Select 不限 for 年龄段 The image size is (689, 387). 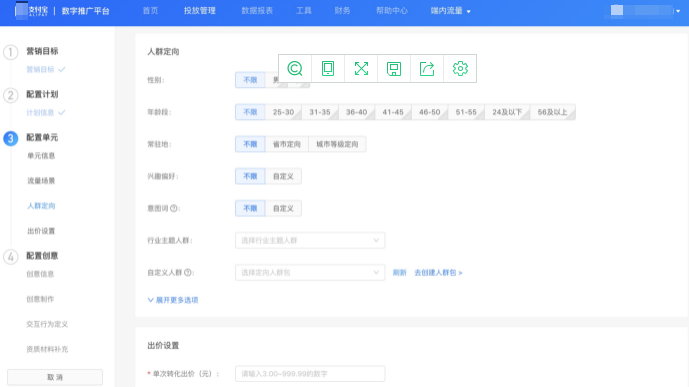[x=250, y=112]
